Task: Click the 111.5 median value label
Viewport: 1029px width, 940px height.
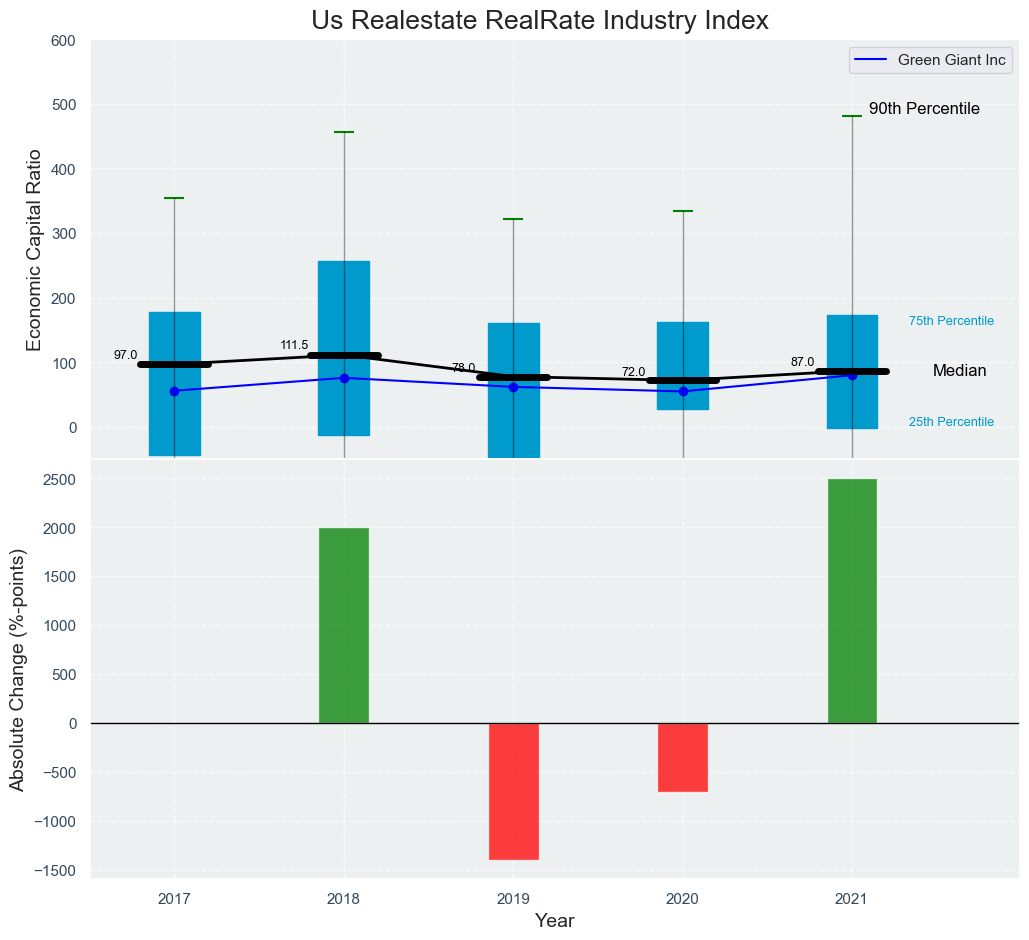Action: pyautogui.click(x=294, y=345)
